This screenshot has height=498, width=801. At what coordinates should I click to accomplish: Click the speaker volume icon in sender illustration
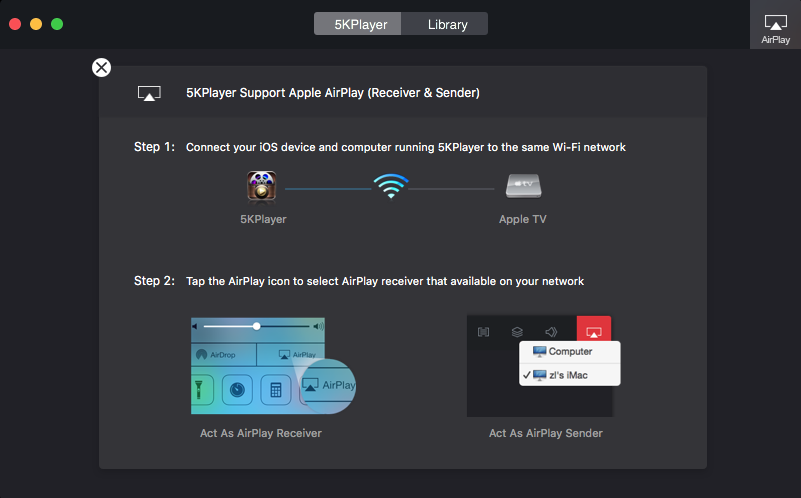(551, 332)
